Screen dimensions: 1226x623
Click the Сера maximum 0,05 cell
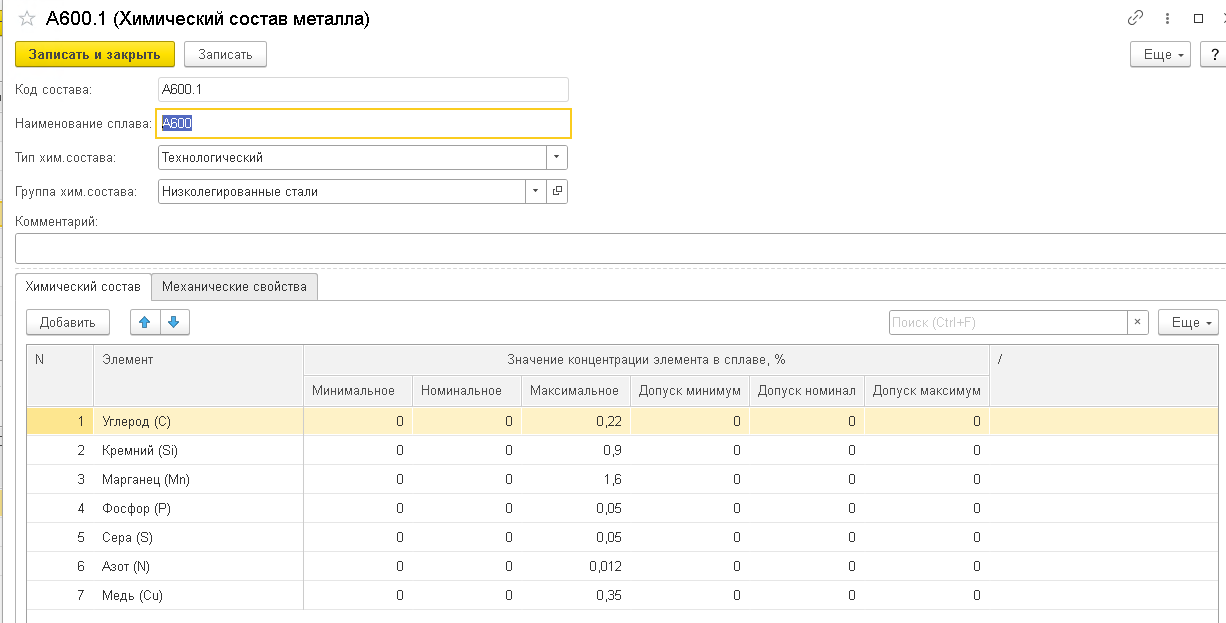pyautogui.click(x=576, y=537)
